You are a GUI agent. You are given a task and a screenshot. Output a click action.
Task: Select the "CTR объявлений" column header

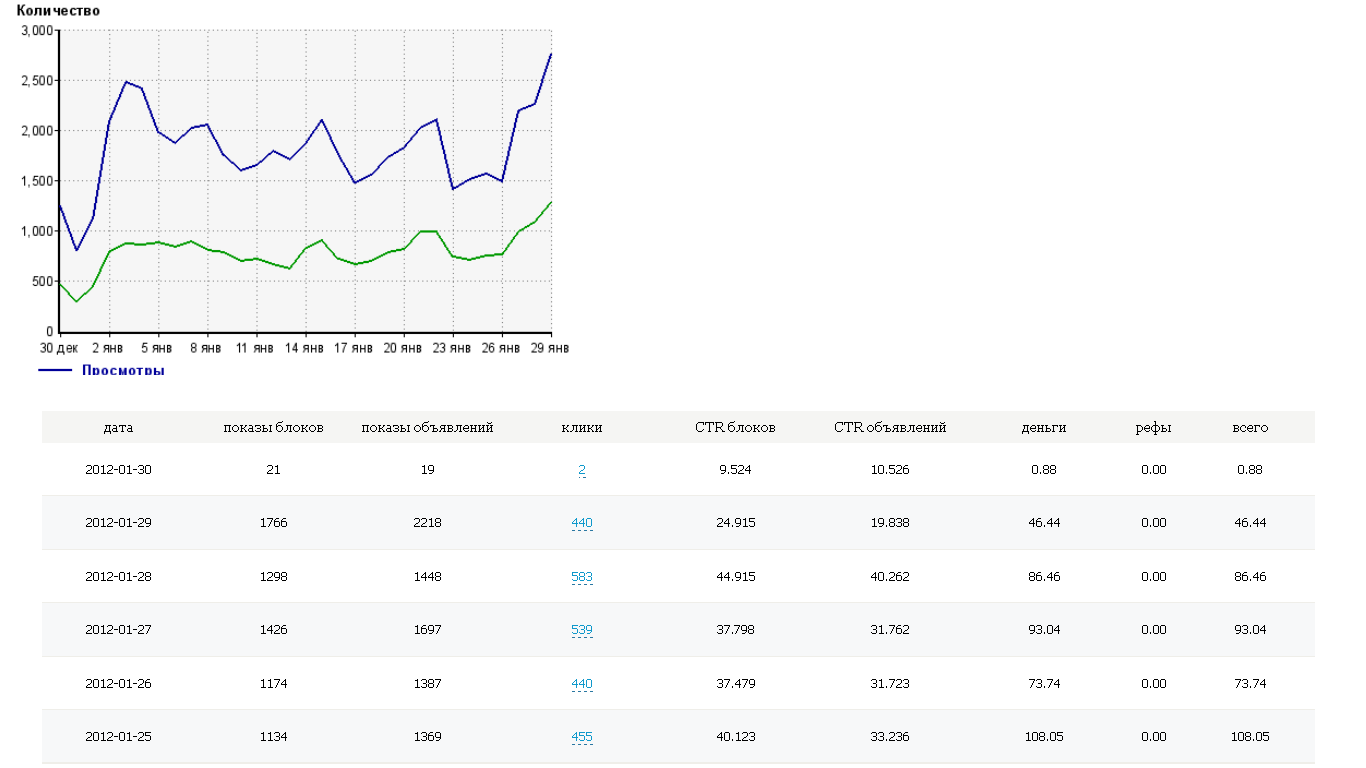(890, 427)
